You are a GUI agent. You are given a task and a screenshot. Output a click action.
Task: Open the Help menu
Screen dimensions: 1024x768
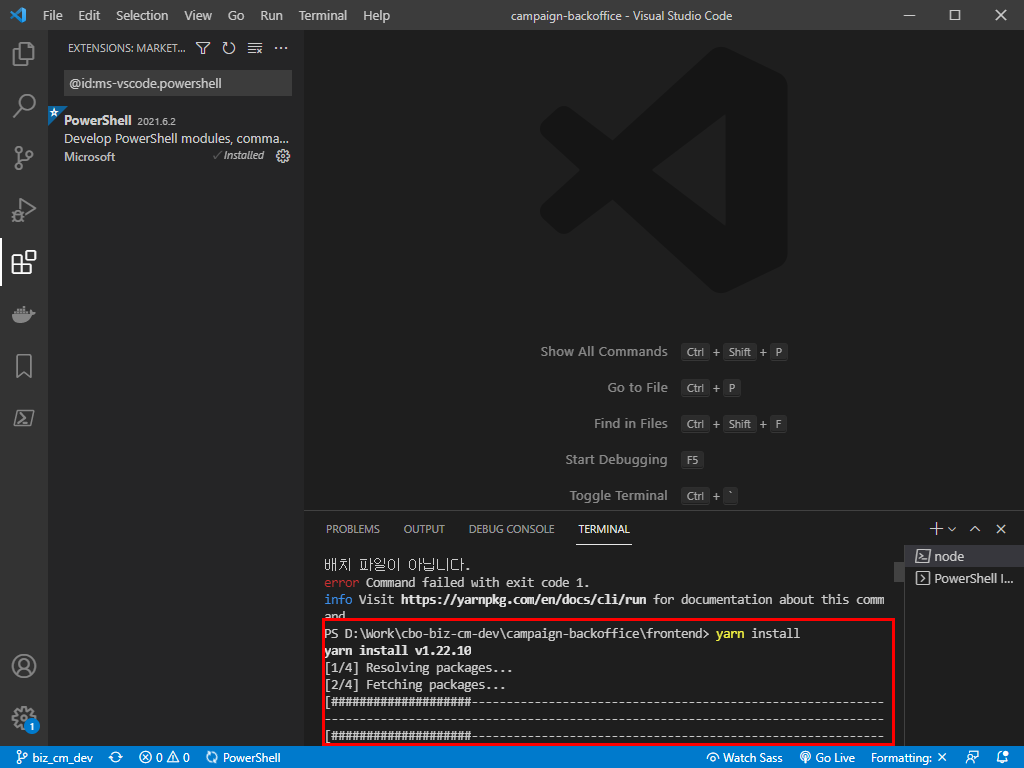[376, 15]
